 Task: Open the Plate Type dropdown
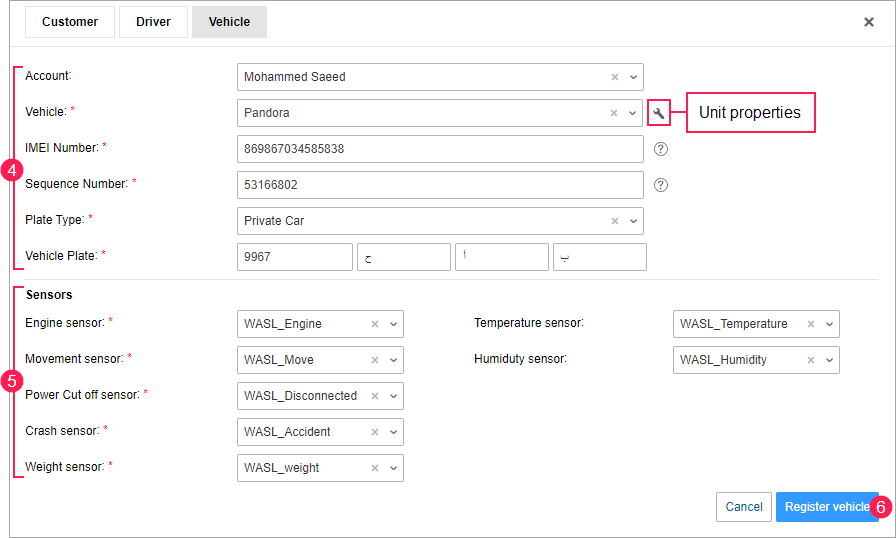(633, 221)
